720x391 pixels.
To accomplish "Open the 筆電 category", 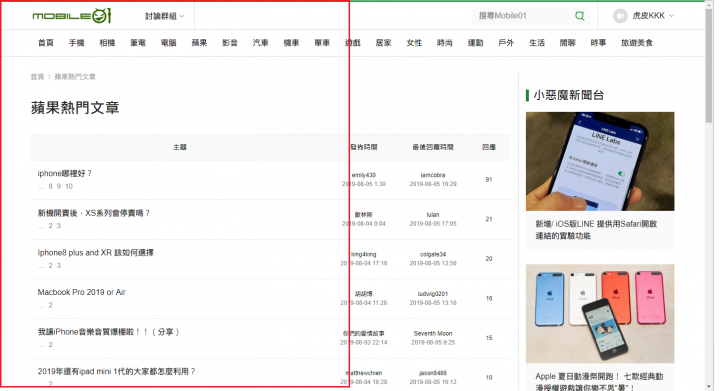I will [138, 43].
